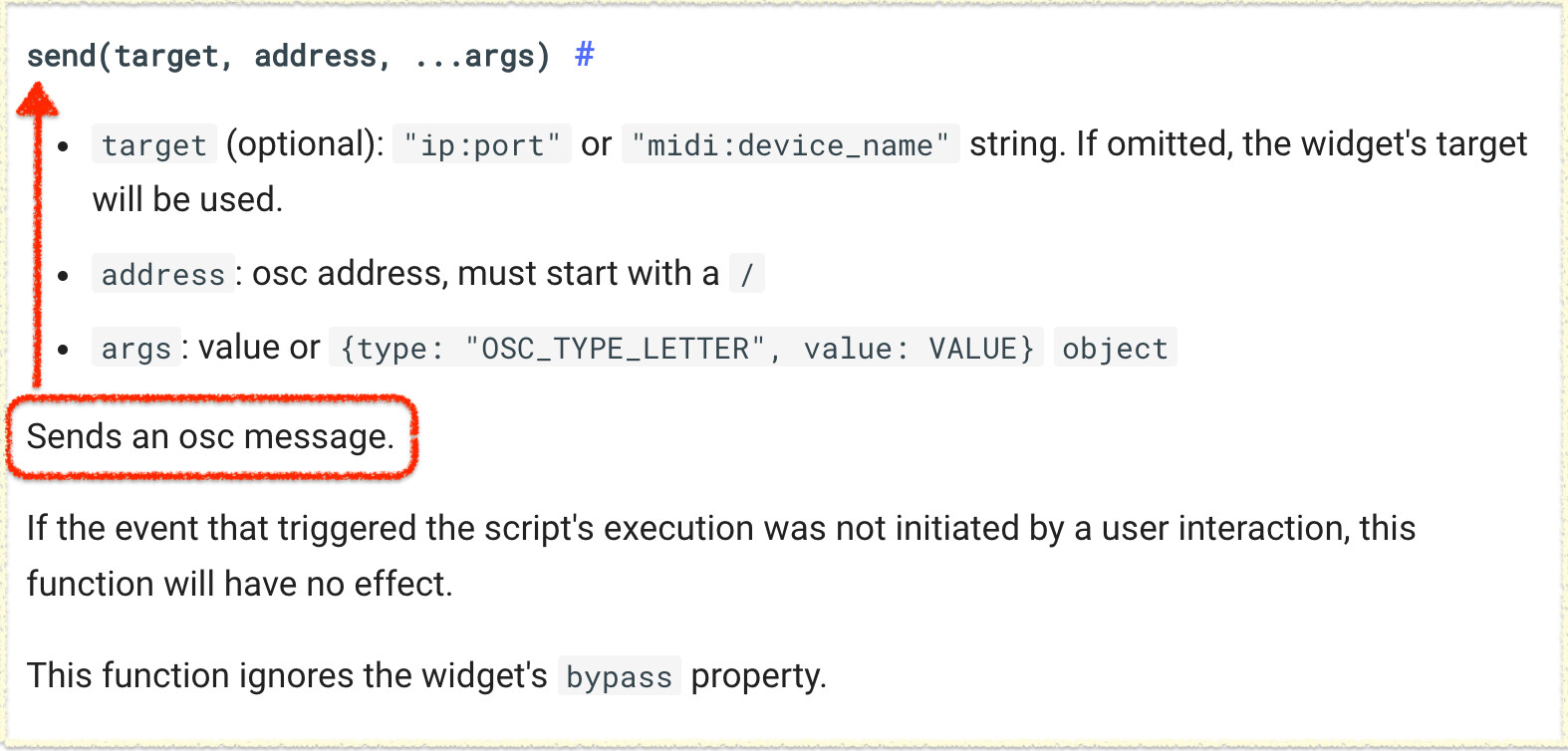Click the # permalink anchor after send heading
Viewport: 1568px width, 751px height.
click(x=585, y=55)
